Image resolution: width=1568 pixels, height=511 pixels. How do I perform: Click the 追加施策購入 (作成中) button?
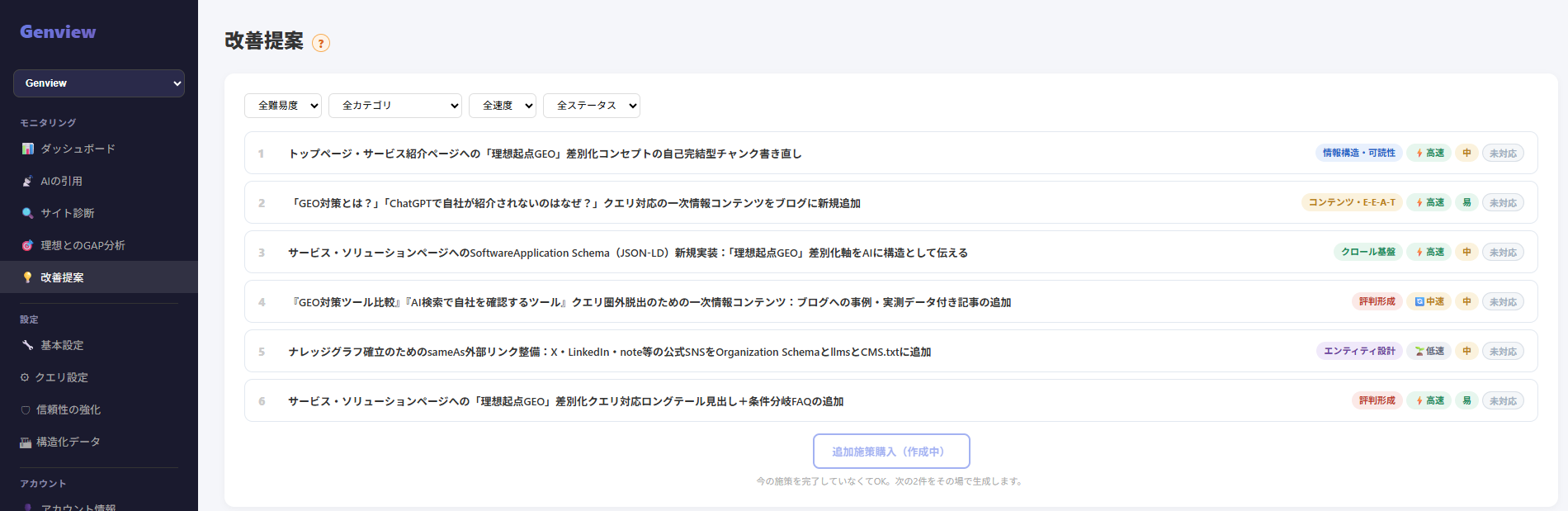point(891,452)
